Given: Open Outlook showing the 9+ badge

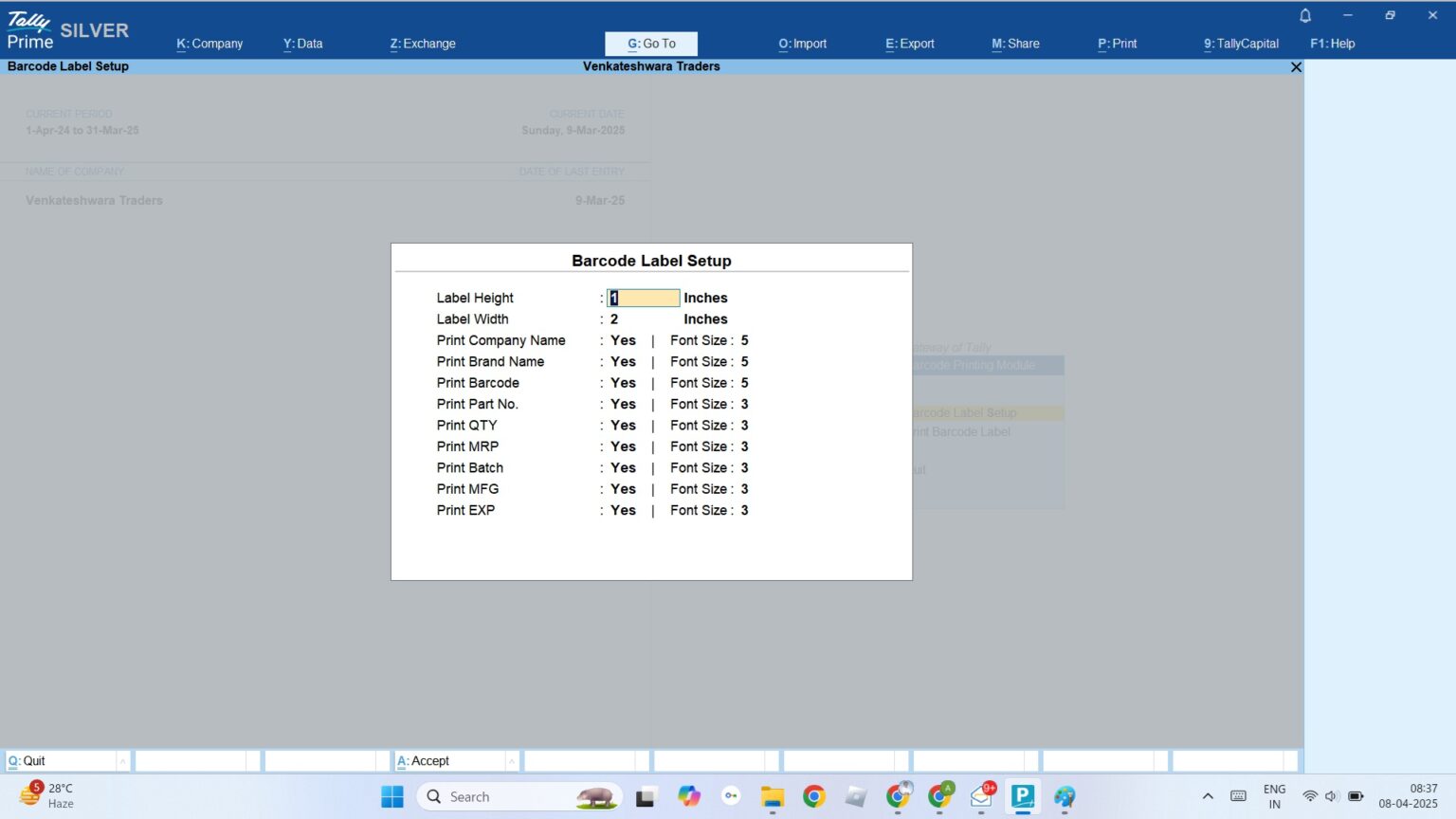Looking at the screenshot, I should [x=981, y=796].
